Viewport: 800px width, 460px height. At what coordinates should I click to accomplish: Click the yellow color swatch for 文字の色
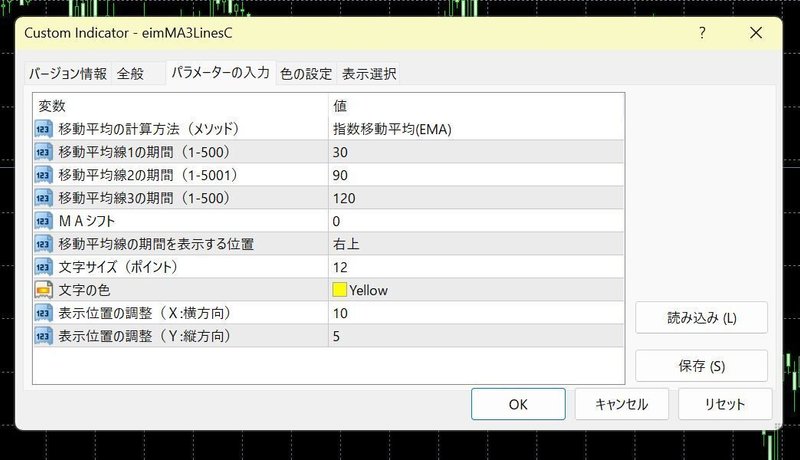[340, 290]
